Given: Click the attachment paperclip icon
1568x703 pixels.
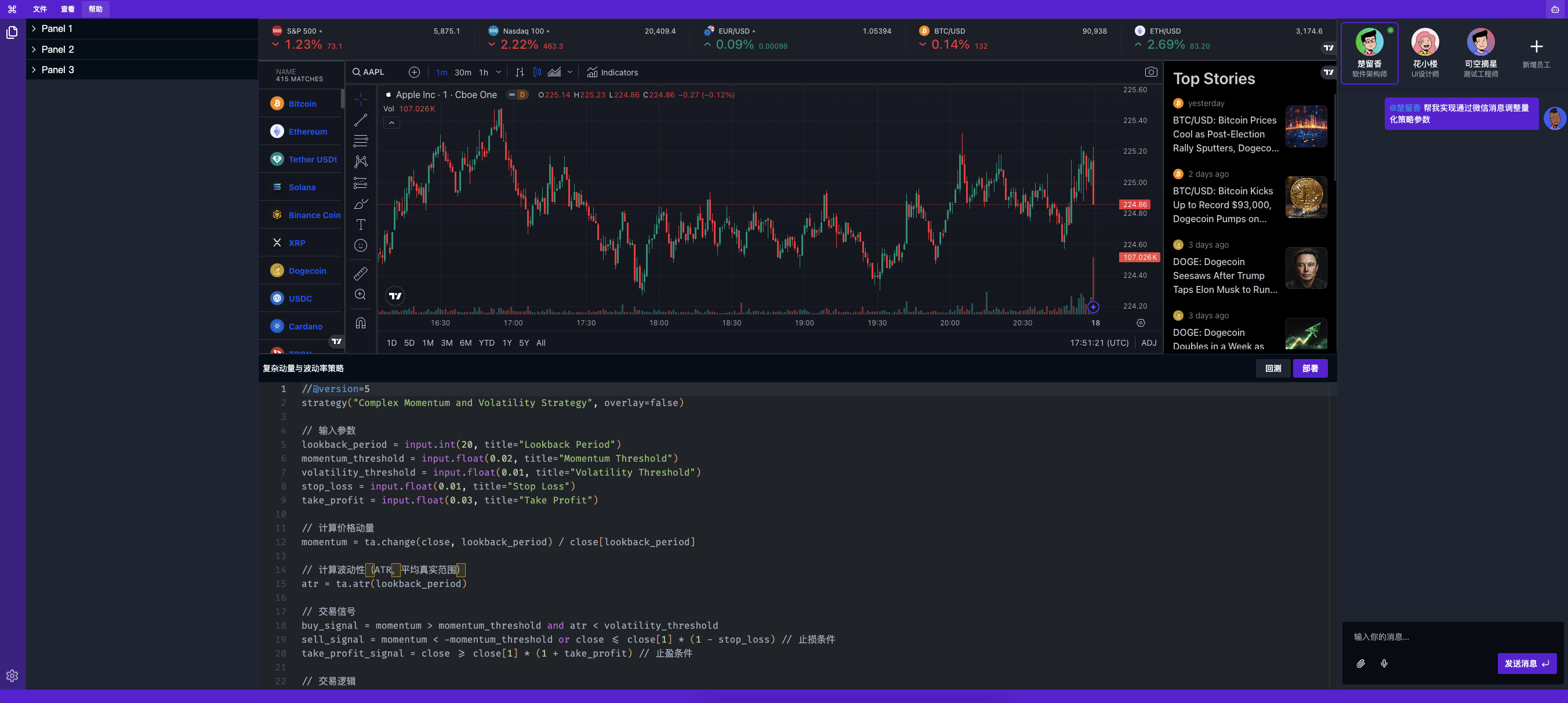Looking at the screenshot, I should pyautogui.click(x=1360, y=664).
